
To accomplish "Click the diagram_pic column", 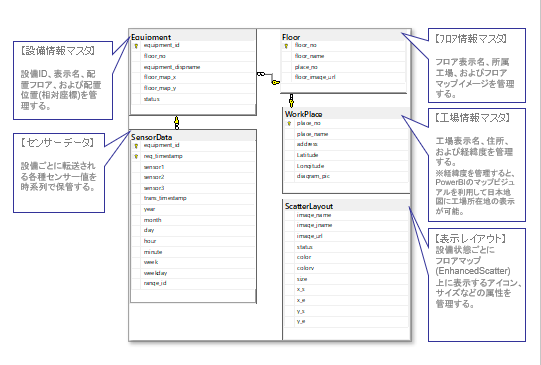I will tap(313, 176).
